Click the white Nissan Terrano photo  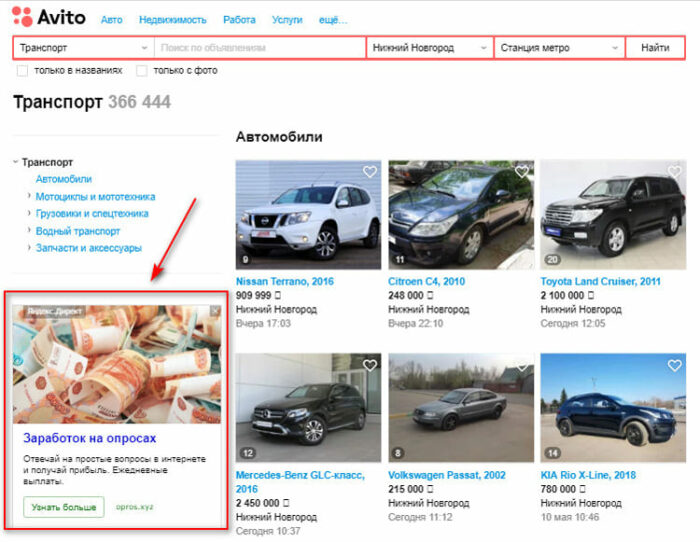pos(308,215)
